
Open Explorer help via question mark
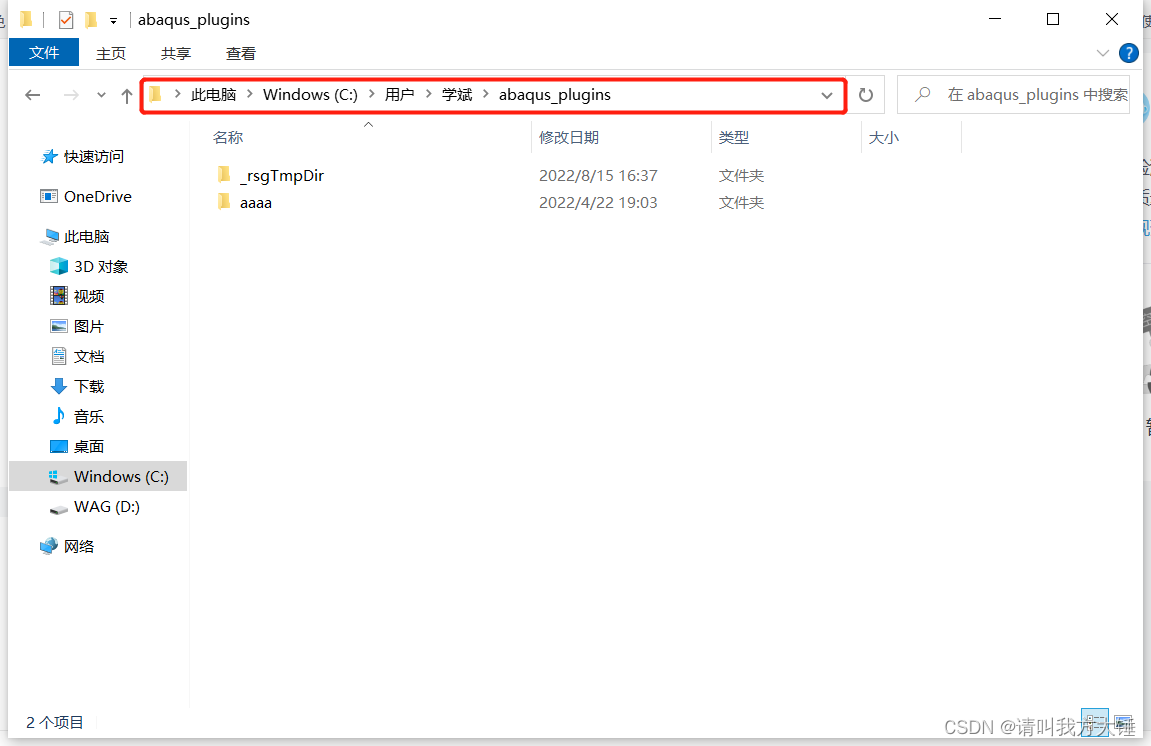click(x=1129, y=53)
